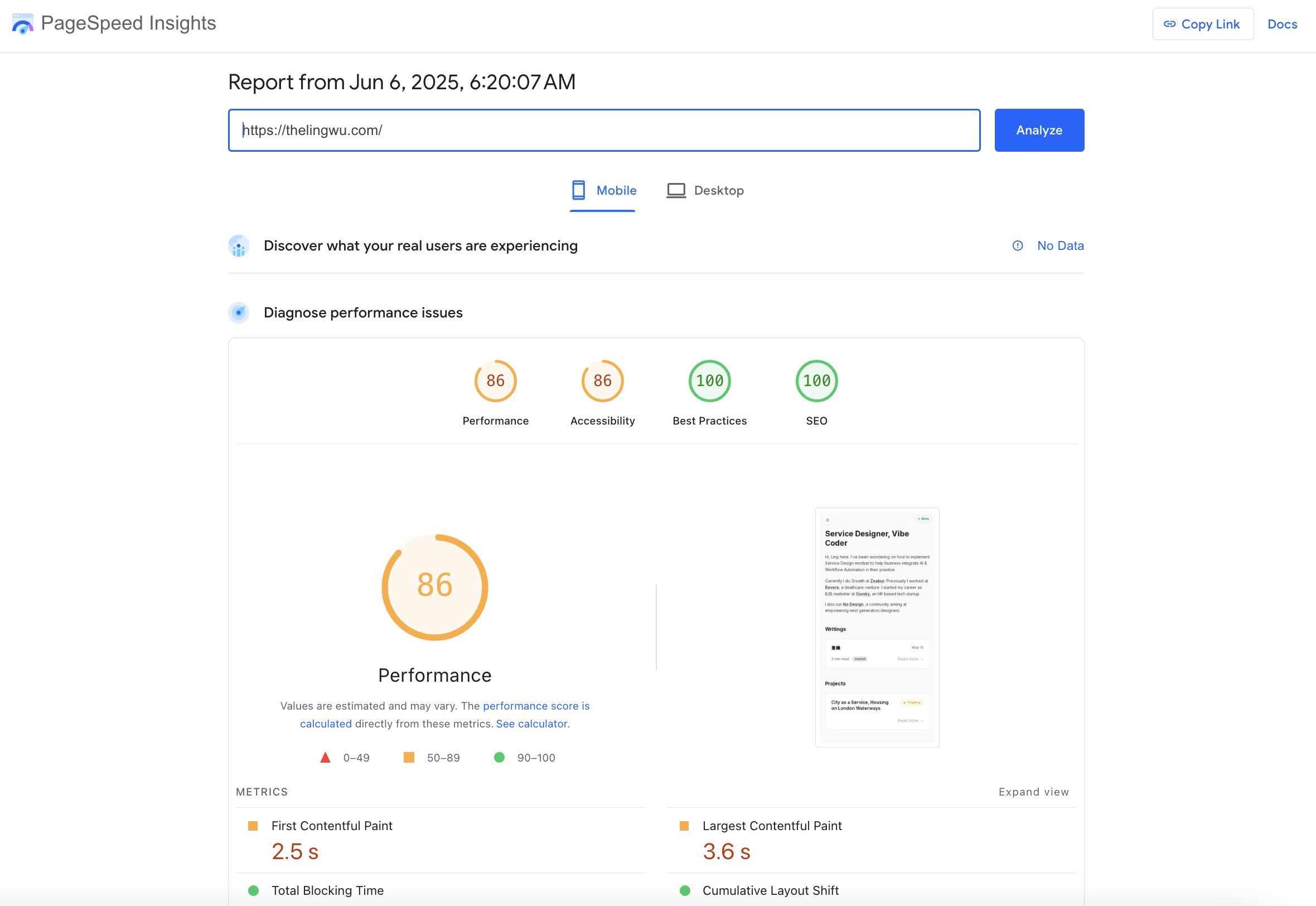Click the link icon inside Copy Link
1316x906 pixels.
click(x=1170, y=24)
